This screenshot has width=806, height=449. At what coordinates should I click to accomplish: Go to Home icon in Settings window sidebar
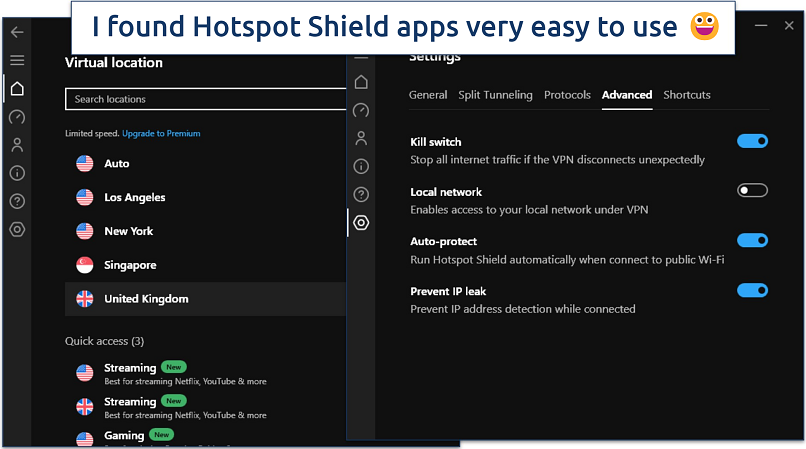pyautogui.click(x=361, y=82)
